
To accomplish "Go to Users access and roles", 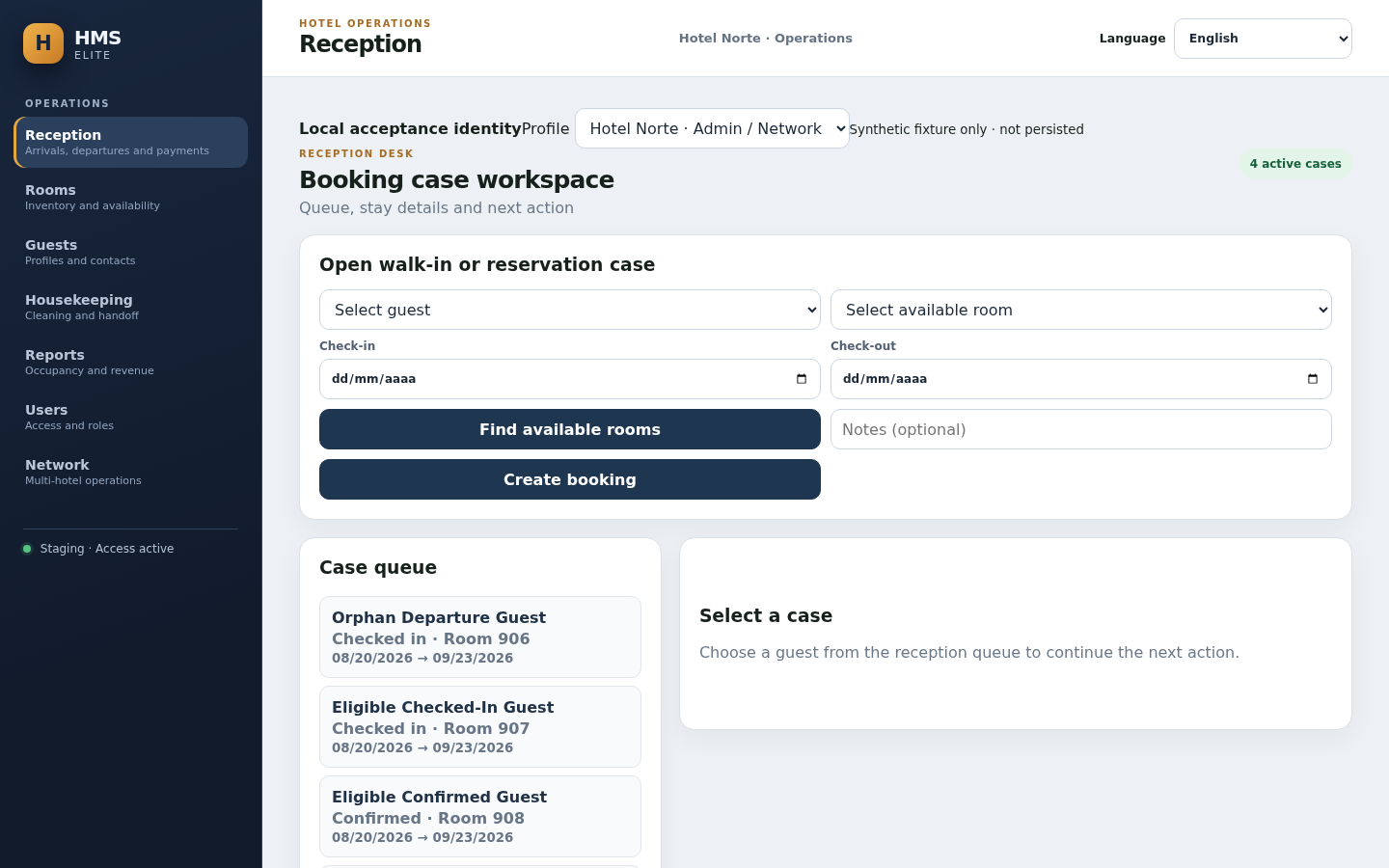I will (131, 417).
